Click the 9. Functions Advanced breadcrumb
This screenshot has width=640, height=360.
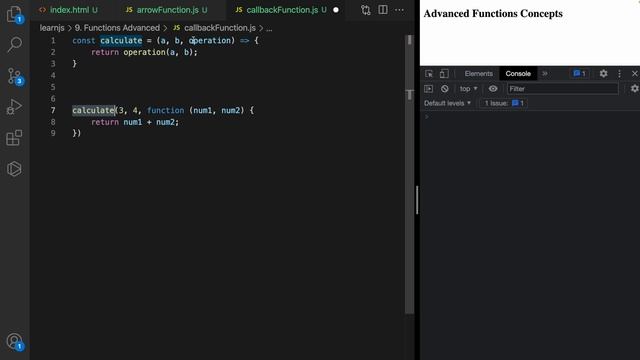pyautogui.click(x=117, y=28)
